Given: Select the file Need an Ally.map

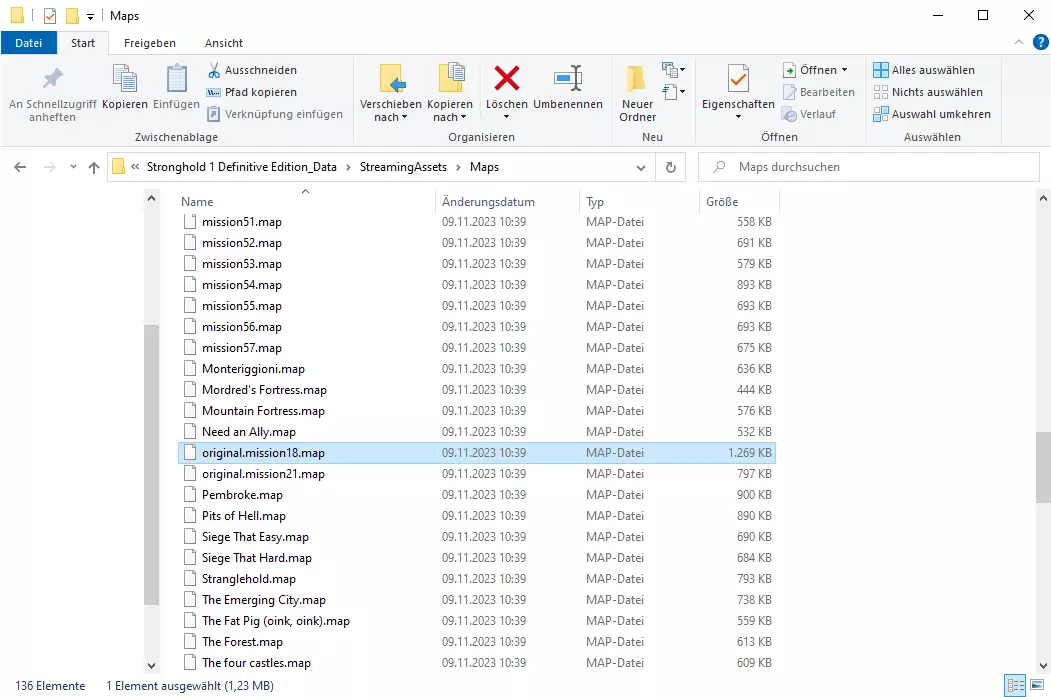Looking at the screenshot, I should click(x=477, y=432).
